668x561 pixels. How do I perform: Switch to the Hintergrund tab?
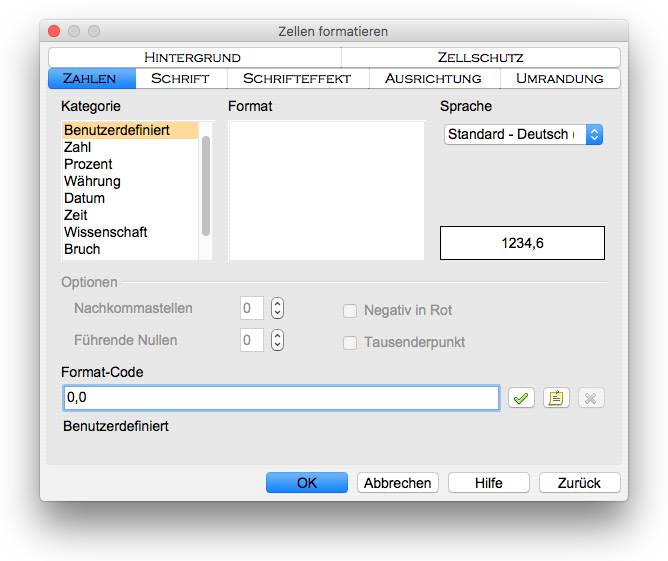pos(195,57)
